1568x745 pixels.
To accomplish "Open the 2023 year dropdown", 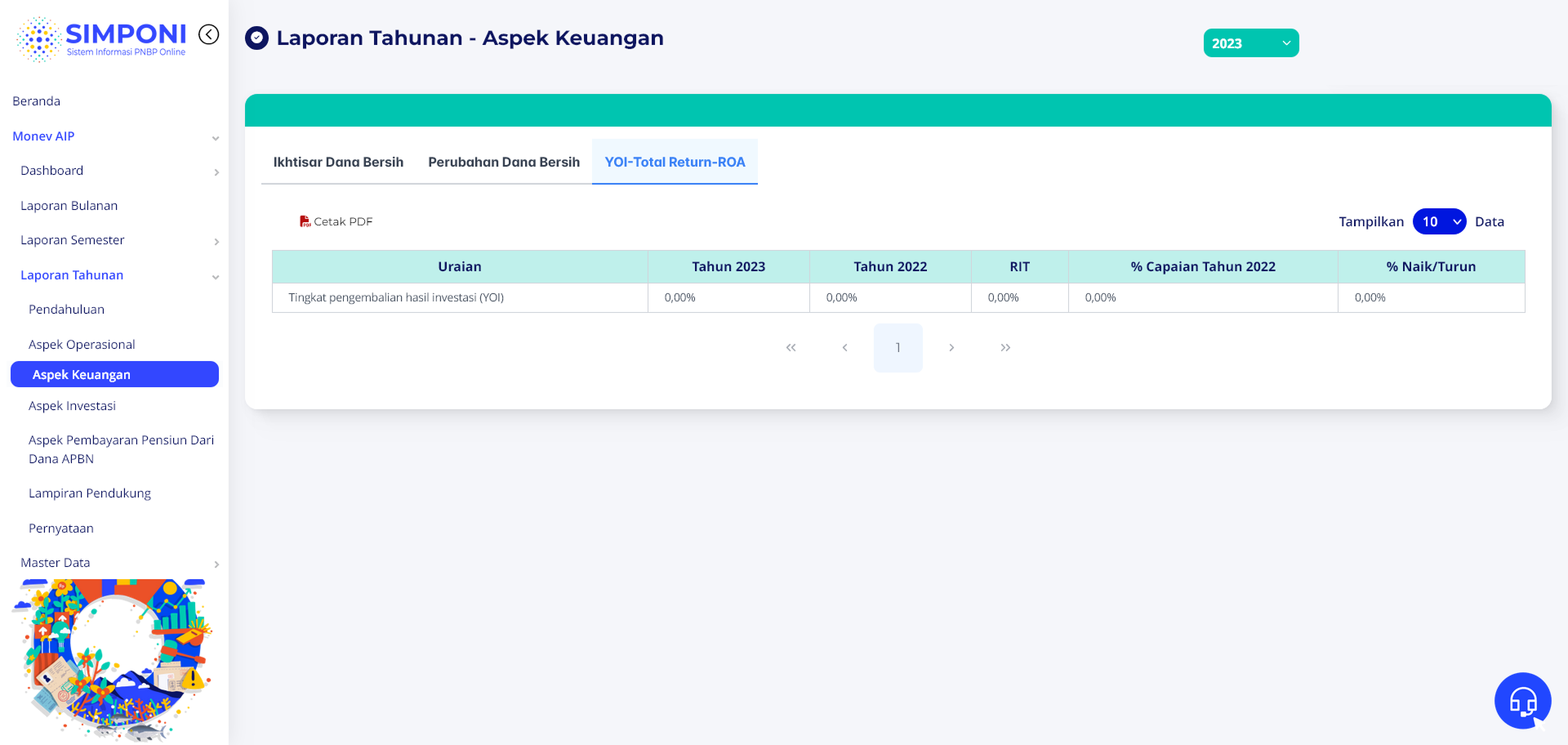I will (1251, 43).
